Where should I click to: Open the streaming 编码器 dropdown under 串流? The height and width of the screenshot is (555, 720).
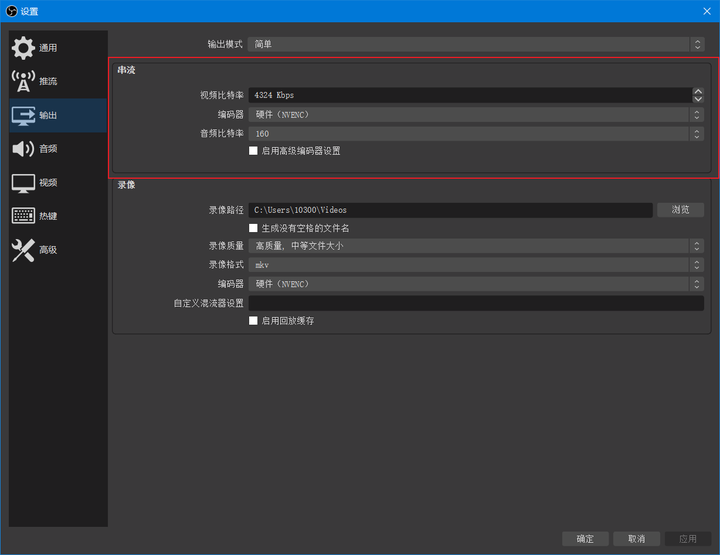476,115
